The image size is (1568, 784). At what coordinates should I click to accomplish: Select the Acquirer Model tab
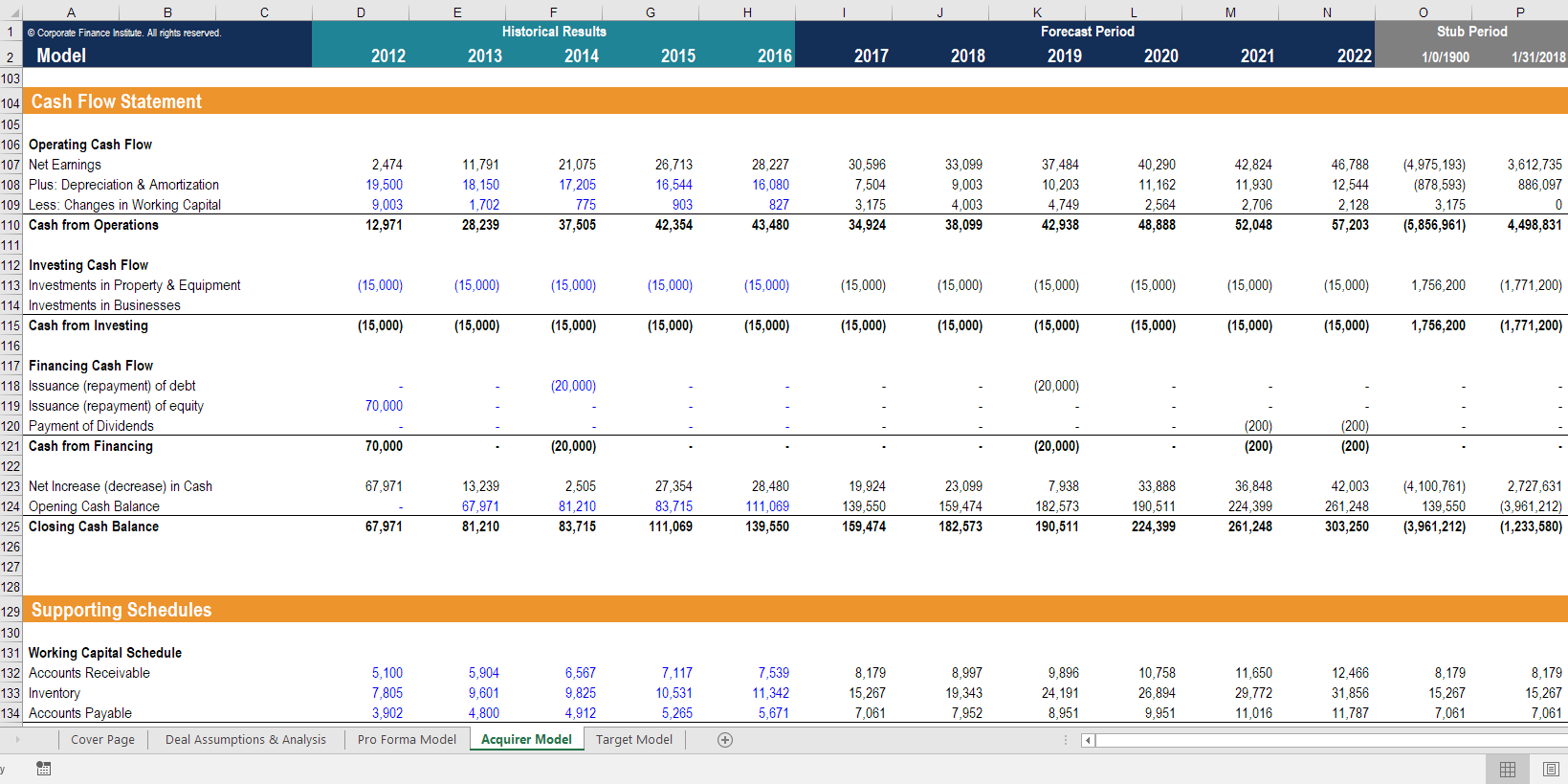[526, 740]
